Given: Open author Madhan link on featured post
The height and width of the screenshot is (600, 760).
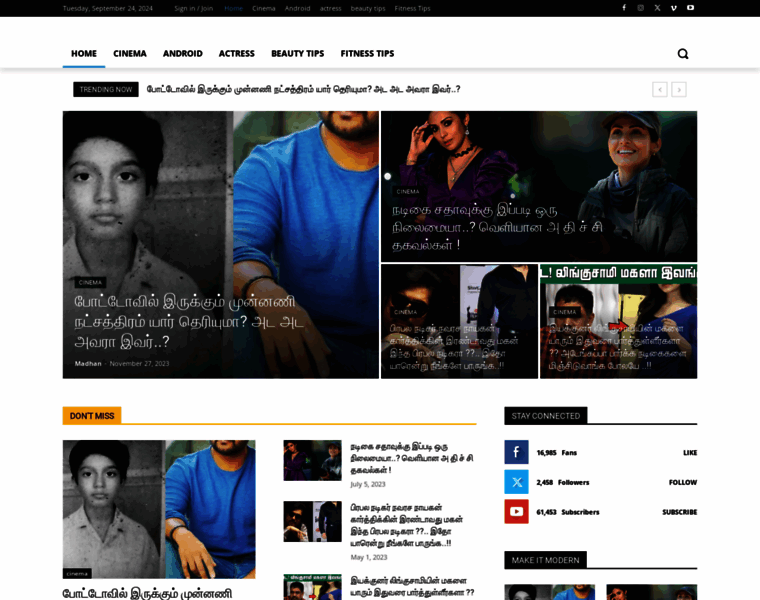Looking at the screenshot, I should pyautogui.click(x=88, y=363).
